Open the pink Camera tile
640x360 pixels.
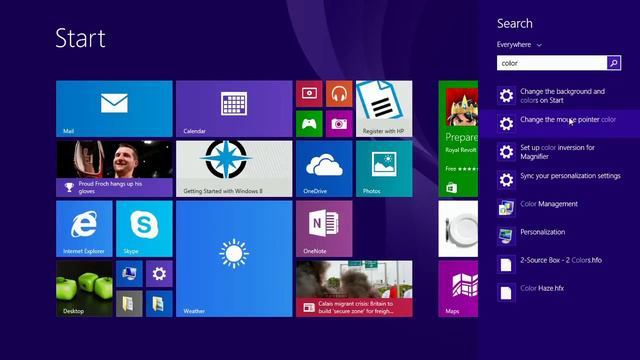click(339, 124)
